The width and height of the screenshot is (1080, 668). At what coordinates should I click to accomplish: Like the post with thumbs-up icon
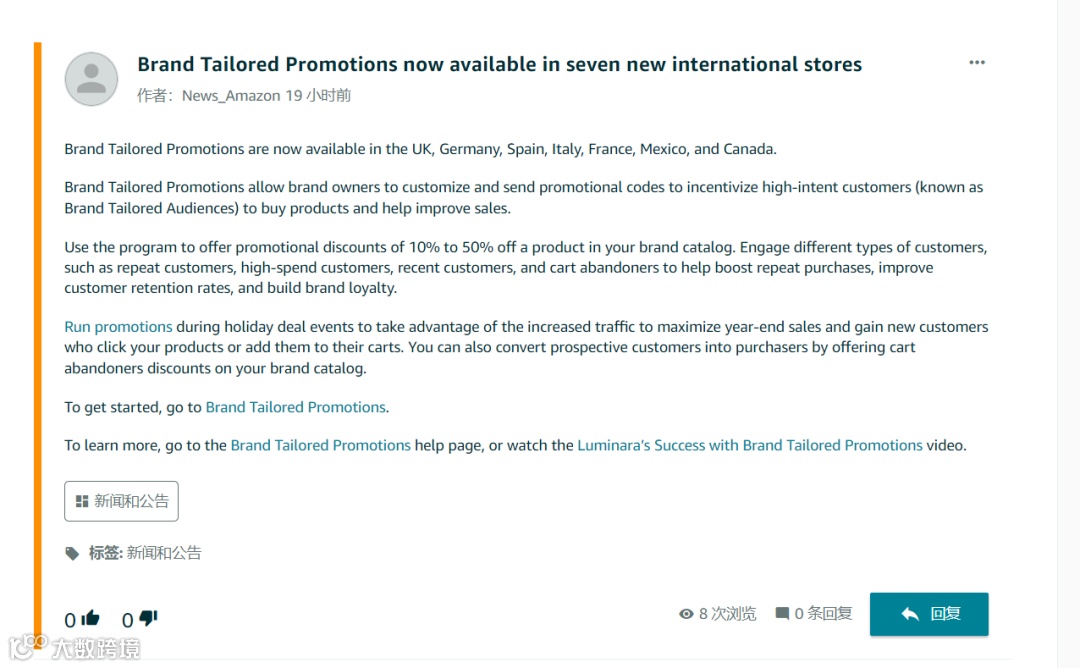point(90,618)
